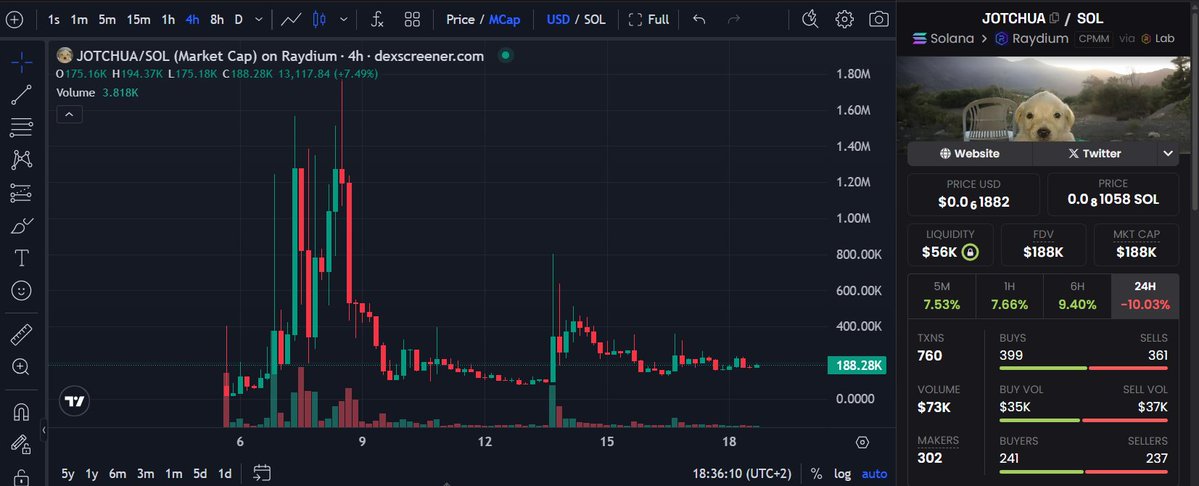
Task: Expand the timeframe dropdown chevron
Action: coord(259,20)
